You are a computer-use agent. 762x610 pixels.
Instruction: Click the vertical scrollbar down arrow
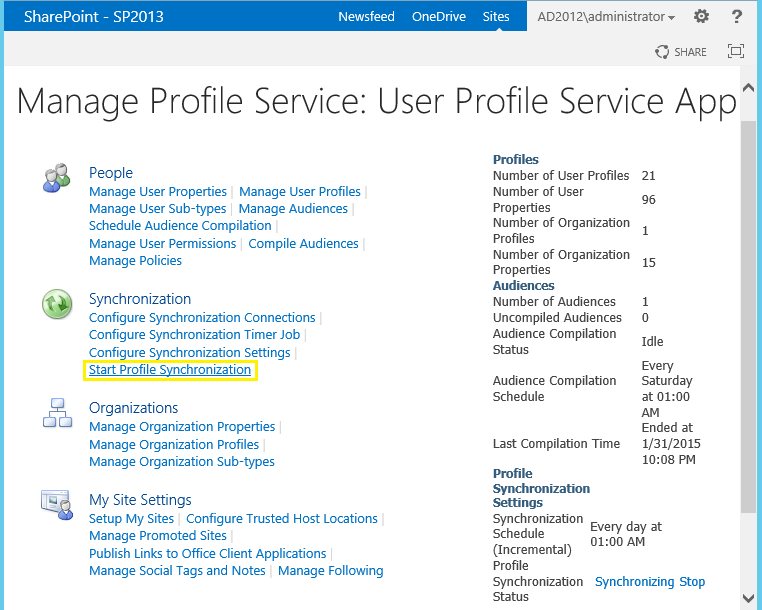pyautogui.click(x=749, y=600)
